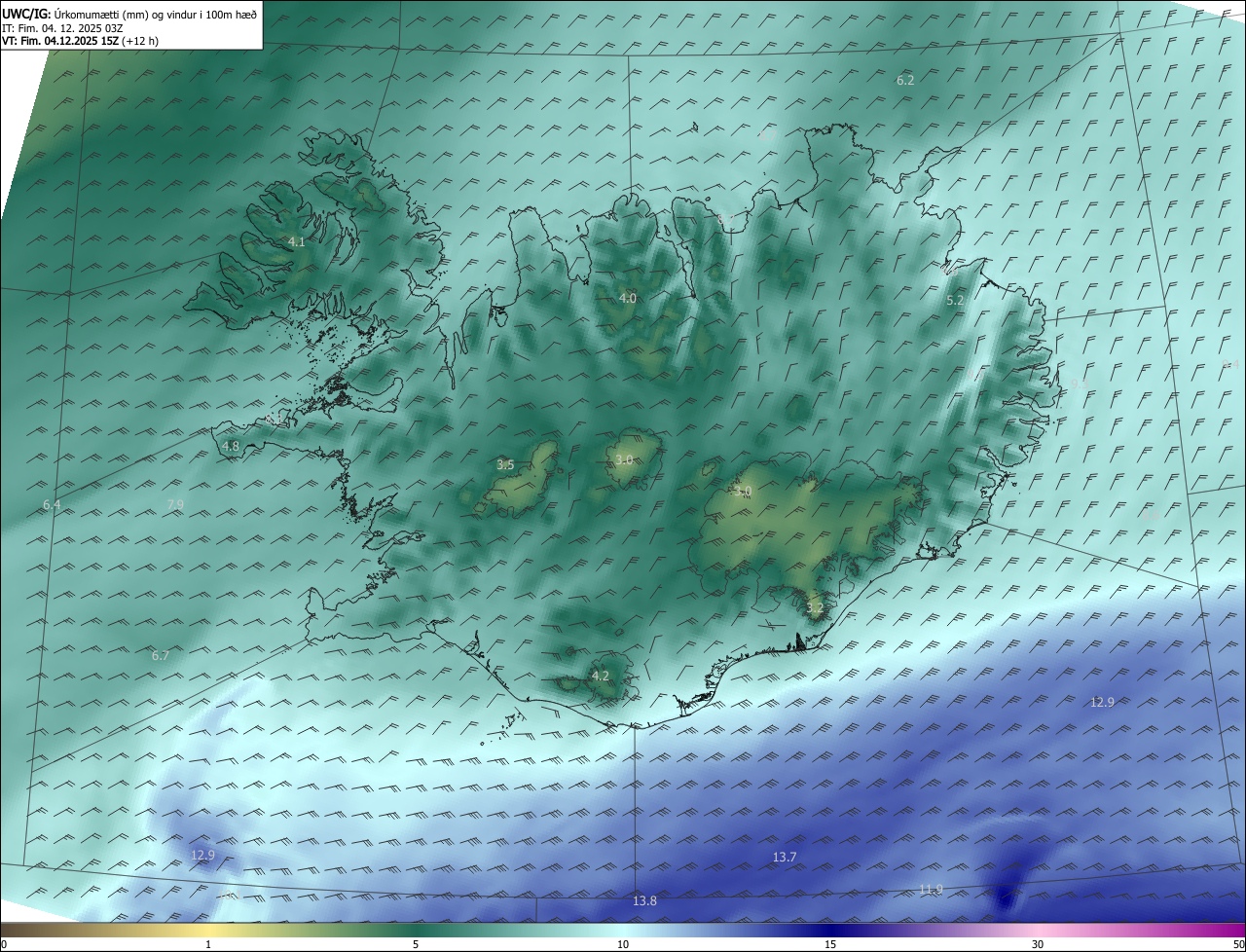This screenshot has height=952, width=1246.
Task: Click the 4.0 value label
Action: (x=628, y=298)
